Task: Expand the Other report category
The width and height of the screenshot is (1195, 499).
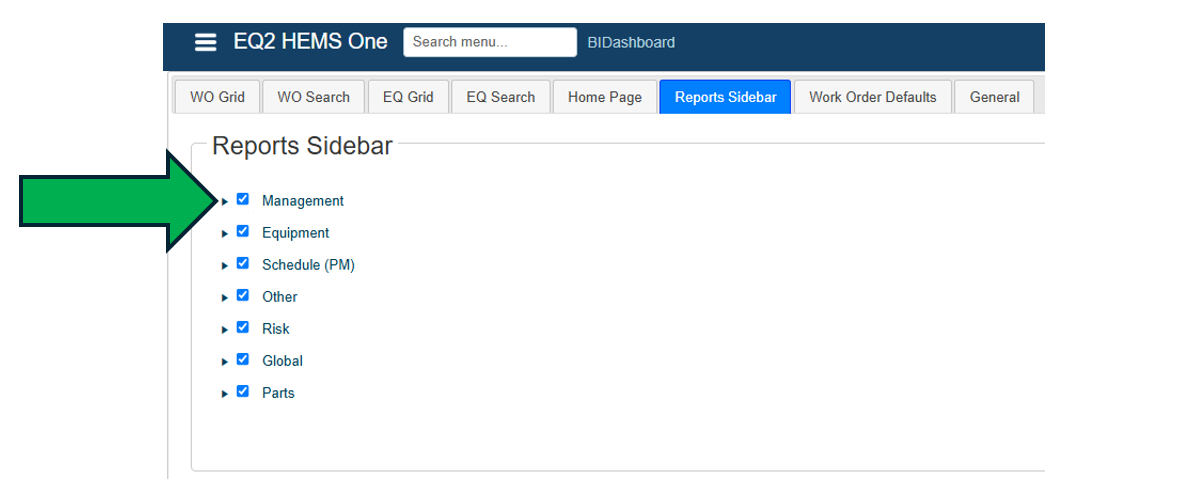Action: 225,297
